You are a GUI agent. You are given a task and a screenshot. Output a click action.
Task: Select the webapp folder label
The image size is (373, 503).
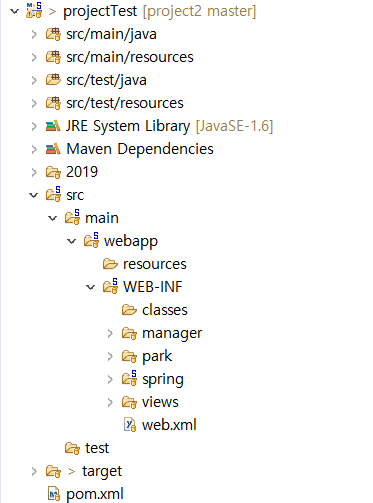coord(131,241)
